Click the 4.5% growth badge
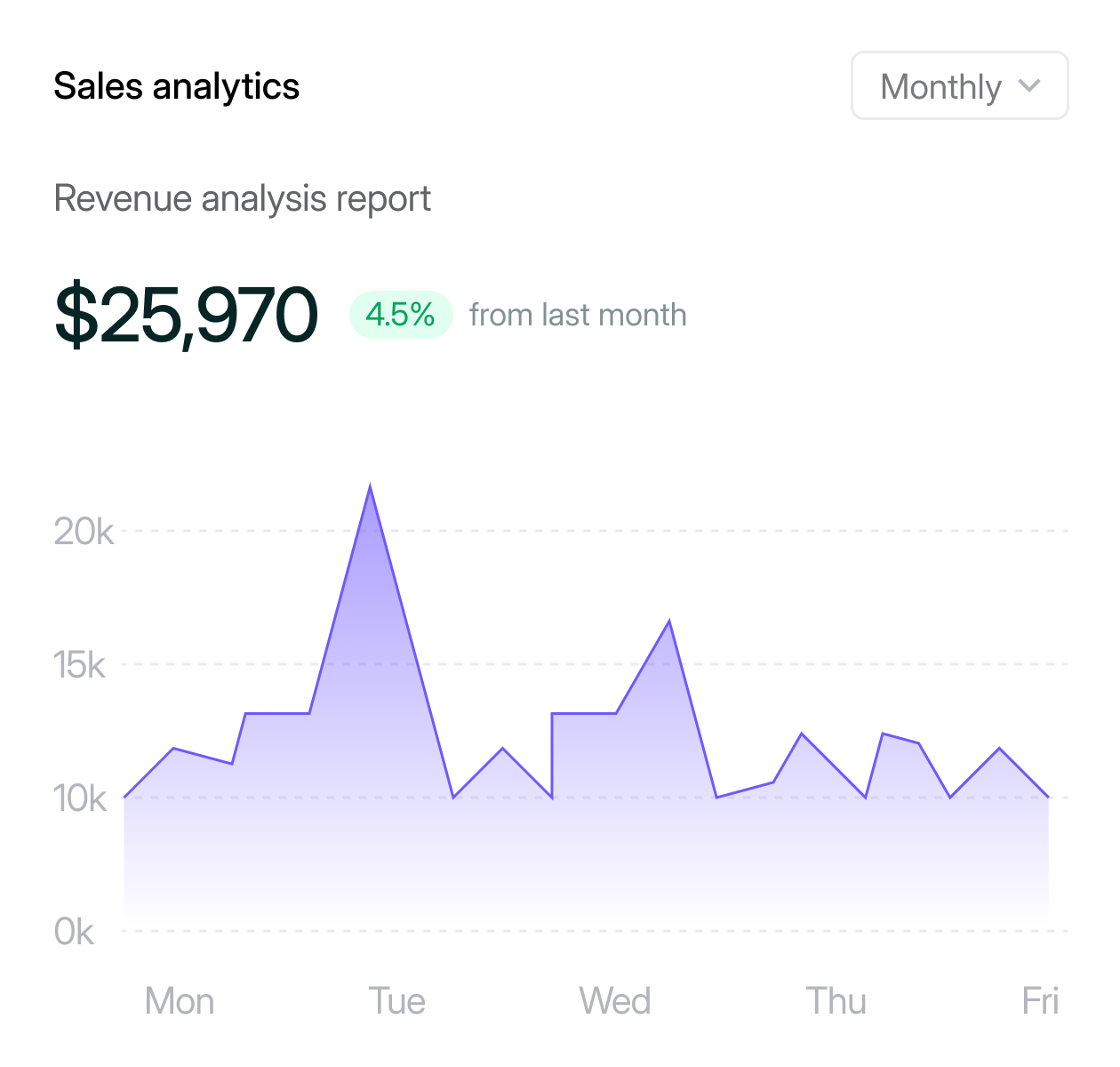Viewport: 1120px width, 1067px height. coord(400,315)
